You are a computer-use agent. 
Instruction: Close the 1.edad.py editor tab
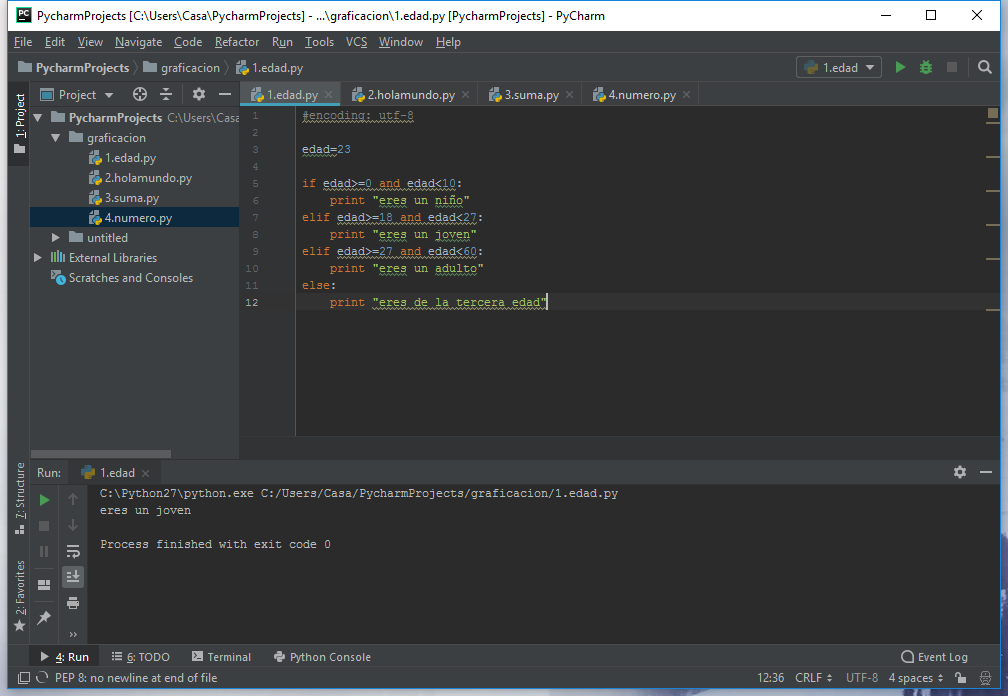(328, 94)
